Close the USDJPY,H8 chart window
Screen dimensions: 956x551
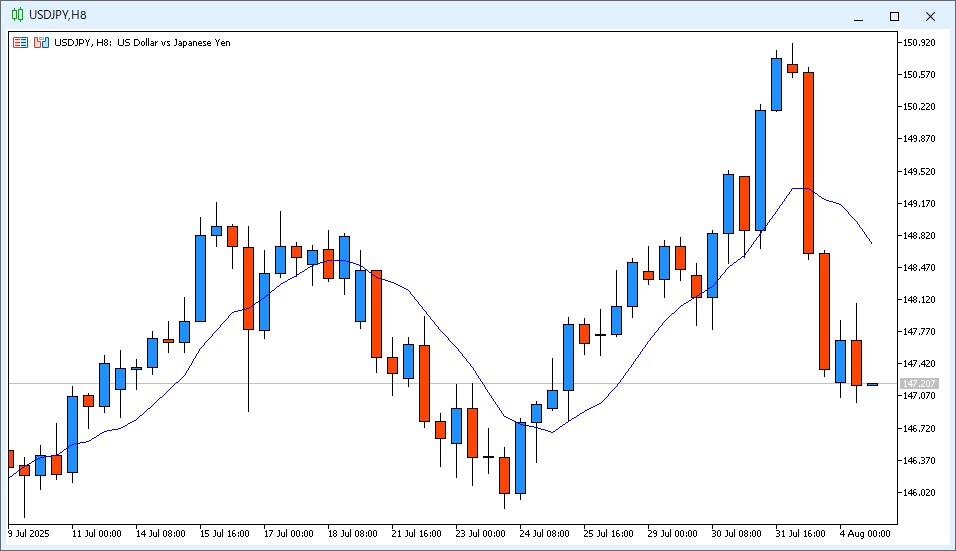coord(930,16)
